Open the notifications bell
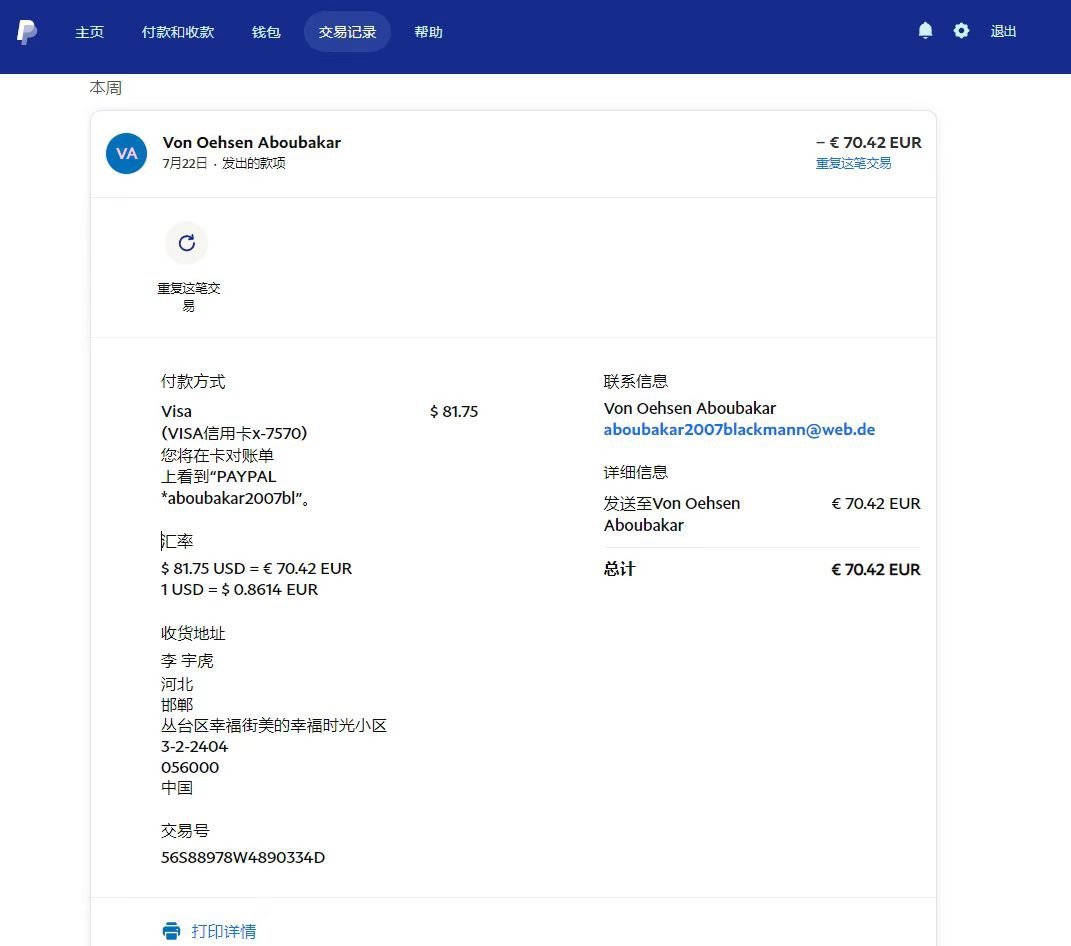 (925, 31)
